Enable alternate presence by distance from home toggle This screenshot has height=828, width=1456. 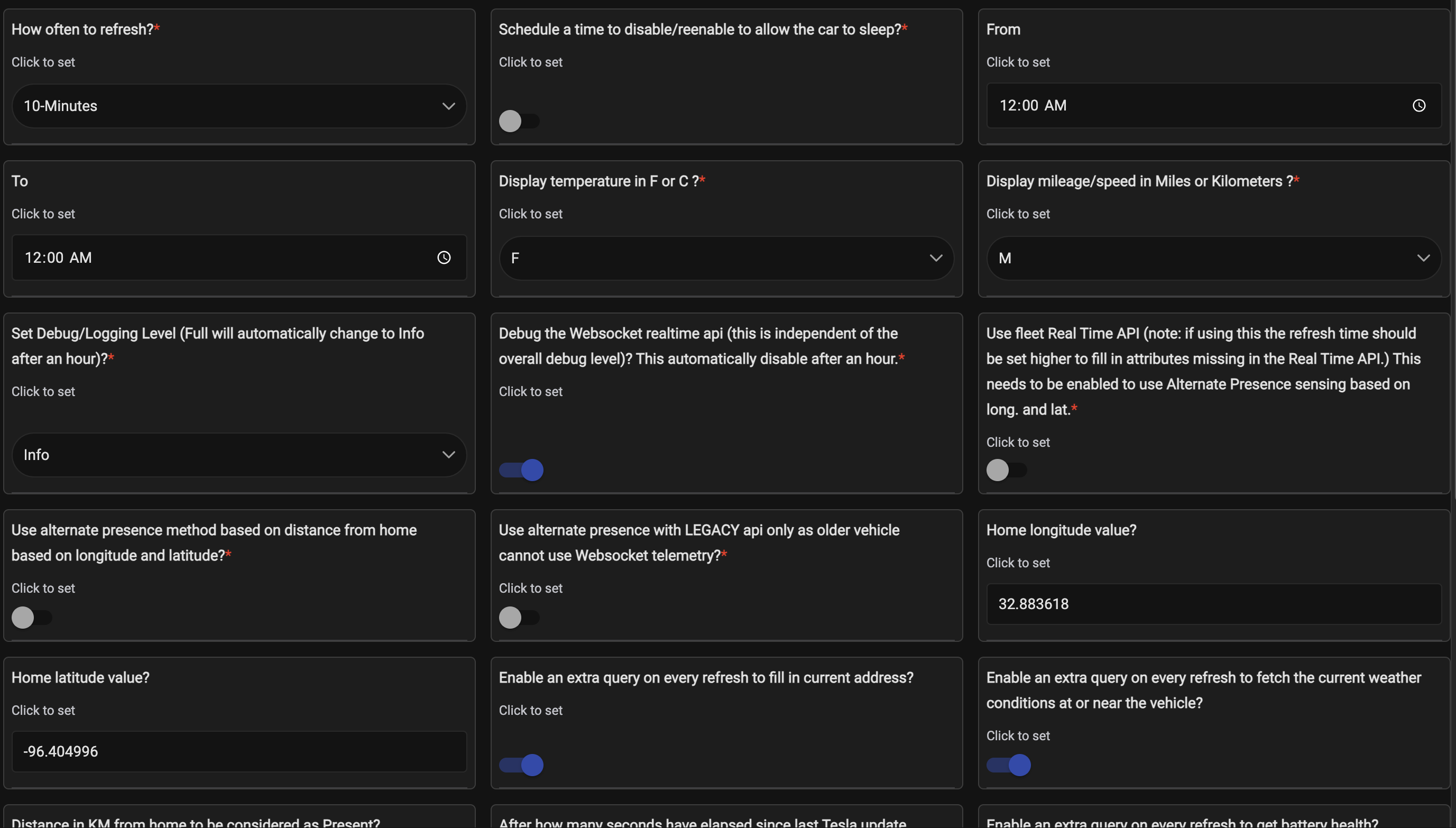(x=31, y=618)
